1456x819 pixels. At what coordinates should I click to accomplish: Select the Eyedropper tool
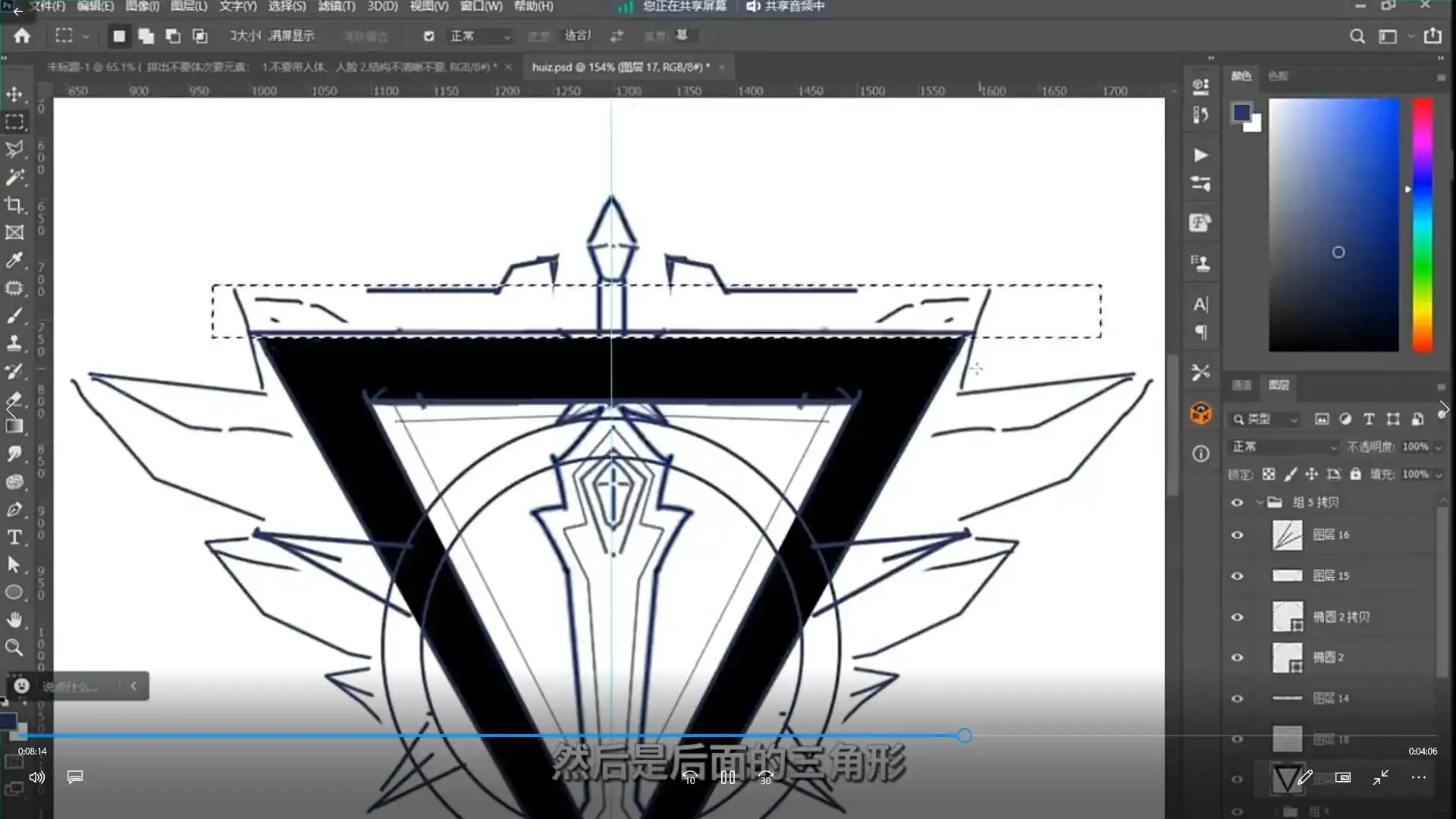[x=14, y=261]
